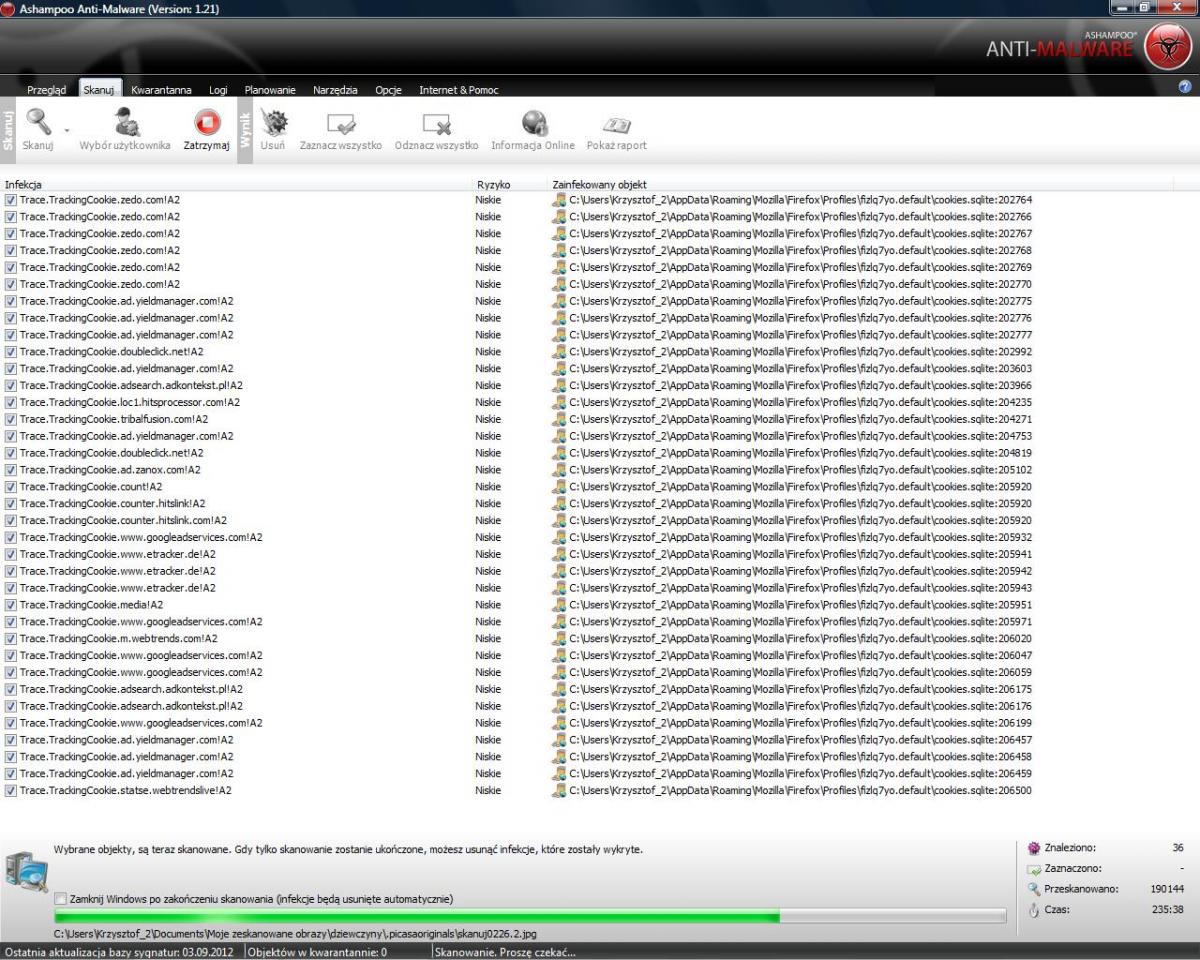The height and width of the screenshot is (960, 1200).
Task: Click the blue help question mark icon
Action: tap(1186, 88)
